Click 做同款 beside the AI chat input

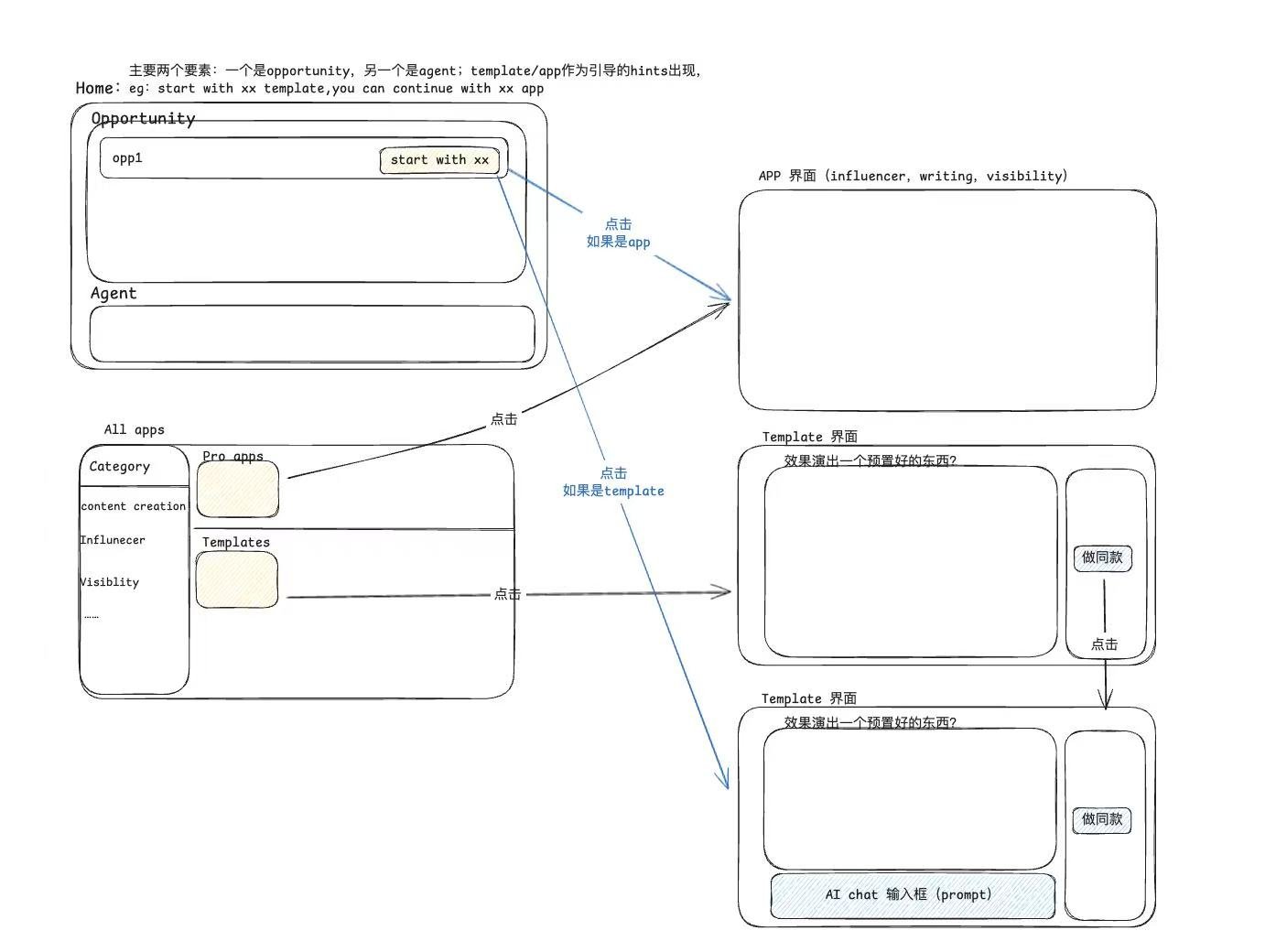point(1102,819)
